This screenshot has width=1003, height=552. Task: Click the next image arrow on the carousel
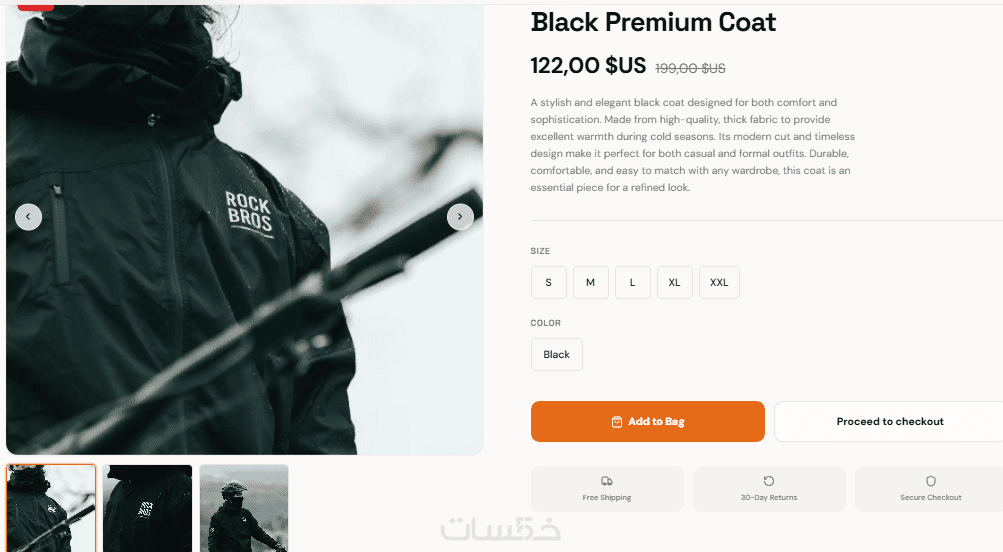[460, 217]
